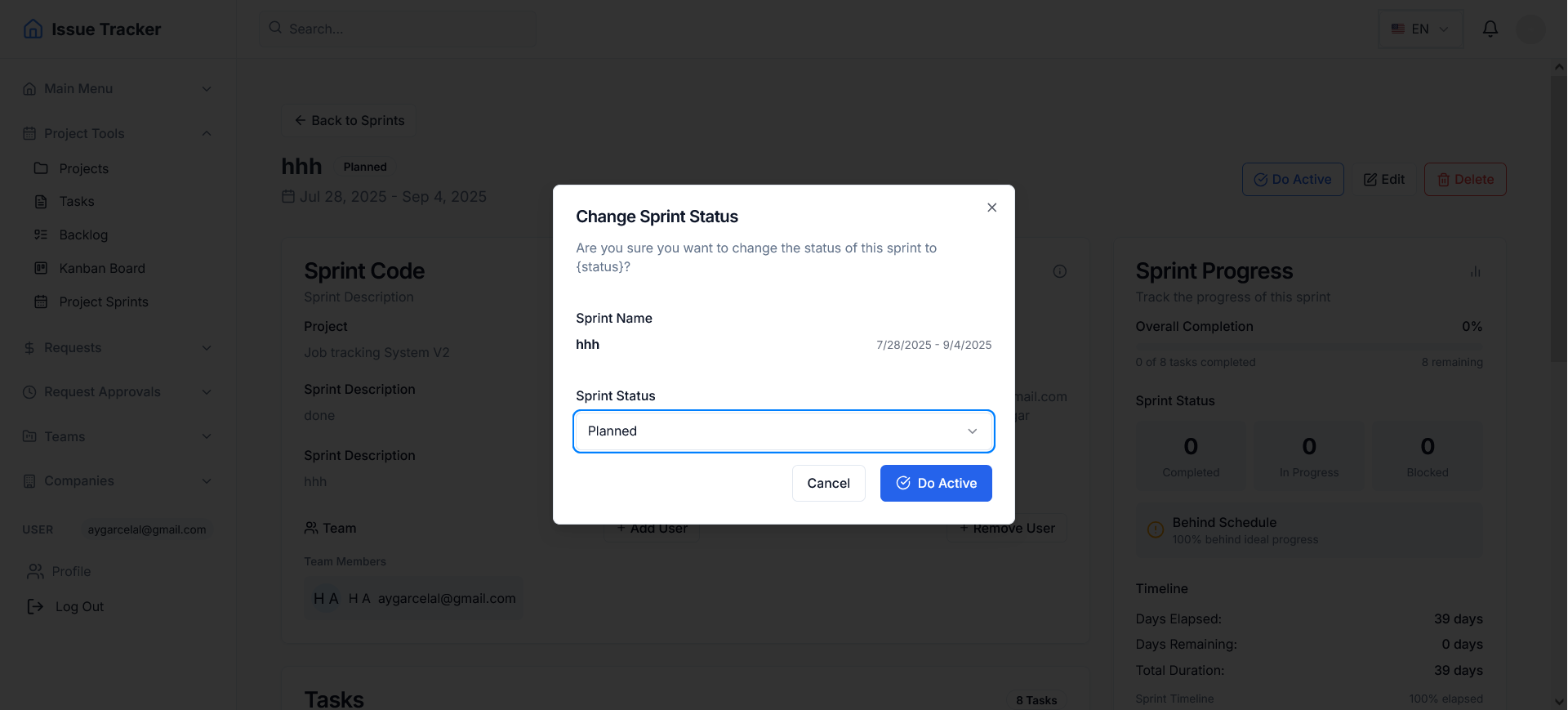Screen dimensions: 1568x710
Task: Click the red Delete button
Action: point(1465,180)
